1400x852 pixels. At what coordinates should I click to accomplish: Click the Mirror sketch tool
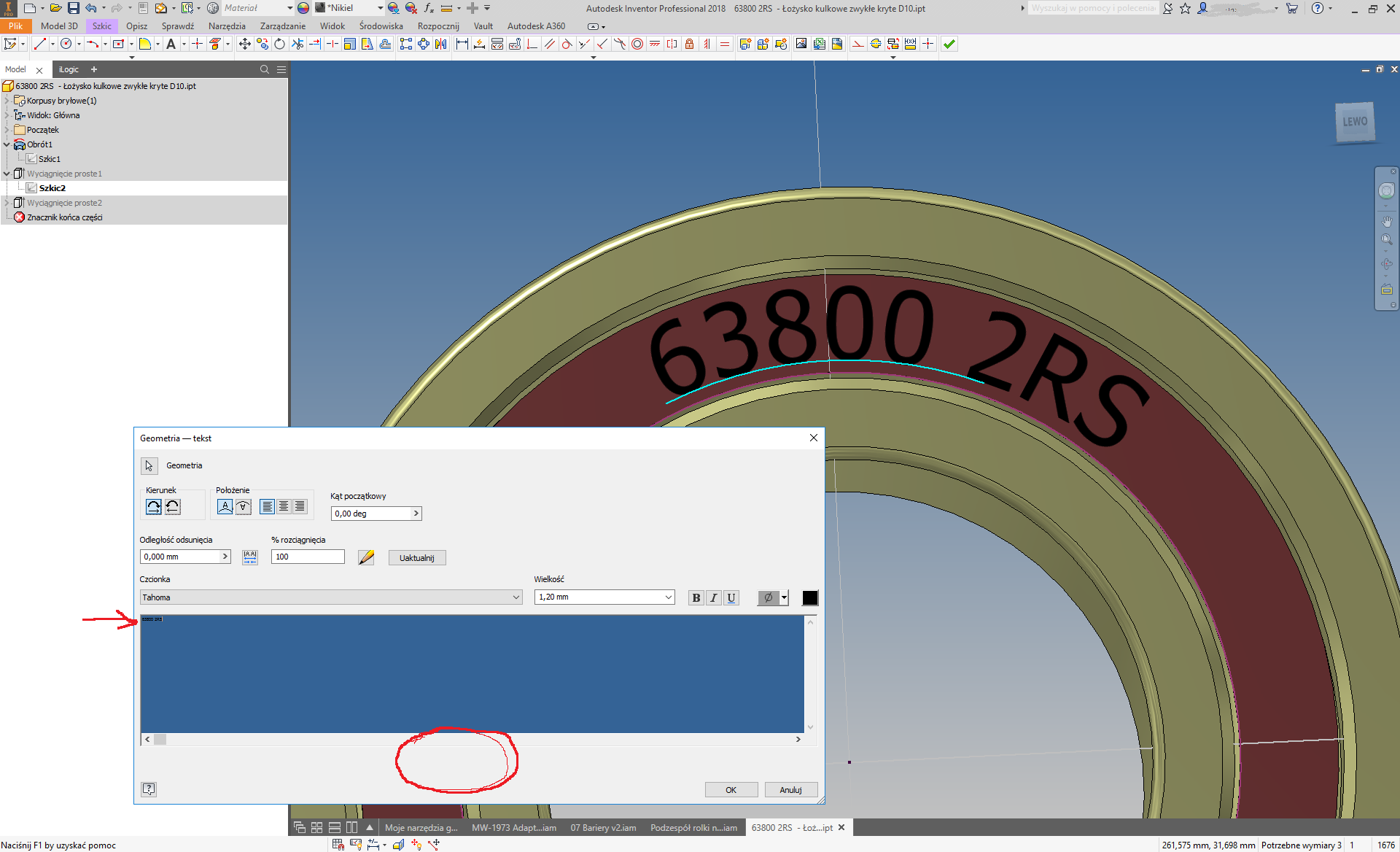coord(441,44)
